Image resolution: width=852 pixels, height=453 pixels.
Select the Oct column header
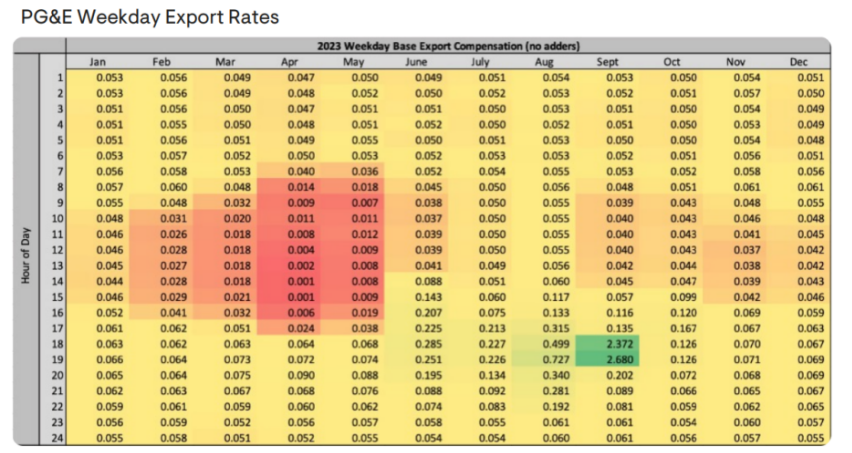click(x=671, y=62)
